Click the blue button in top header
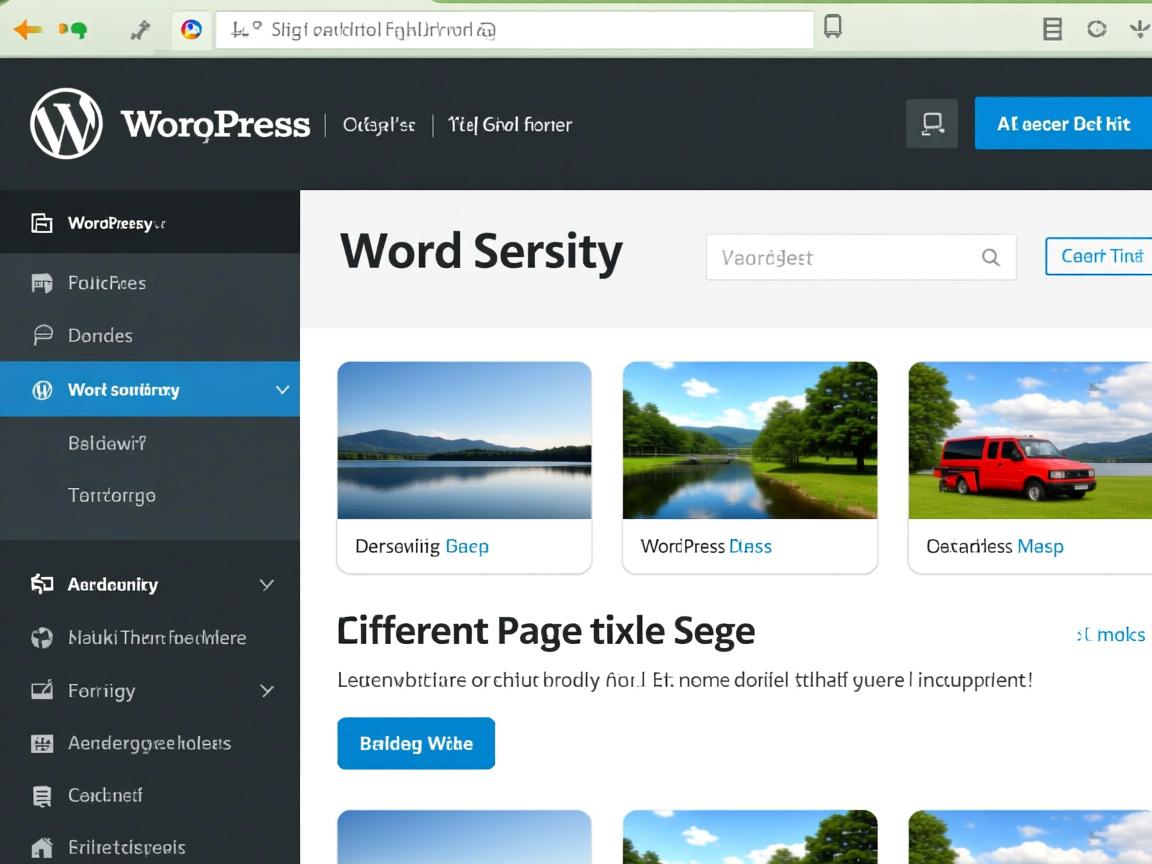Viewport: 1152px width, 864px height. pyautogui.click(x=1063, y=124)
